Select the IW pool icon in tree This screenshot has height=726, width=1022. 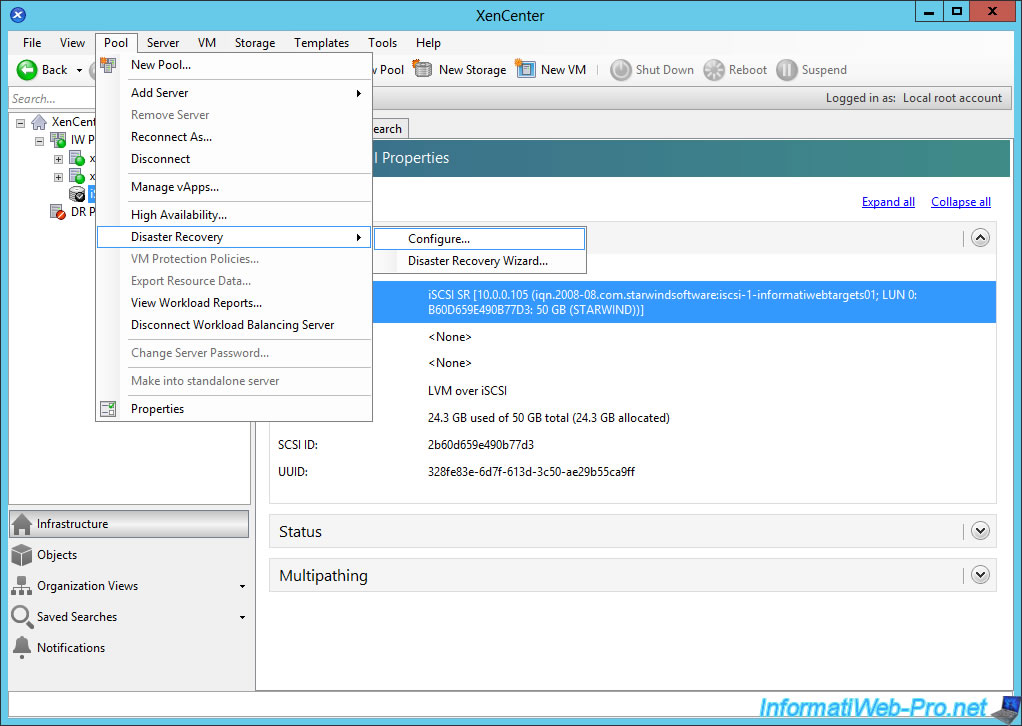pyautogui.click(x=58, y=139)
